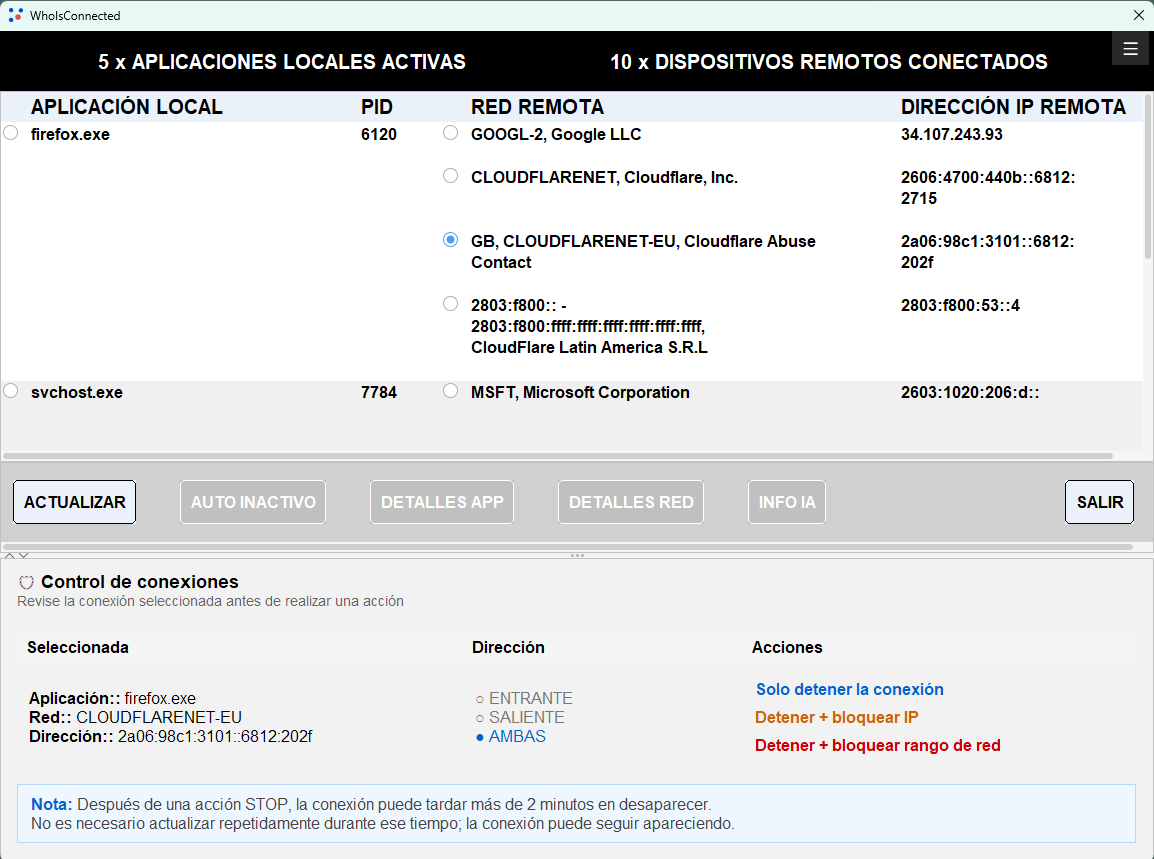Click the Red:: CLOUDFLARENET-EU detail line

point(135,717)
